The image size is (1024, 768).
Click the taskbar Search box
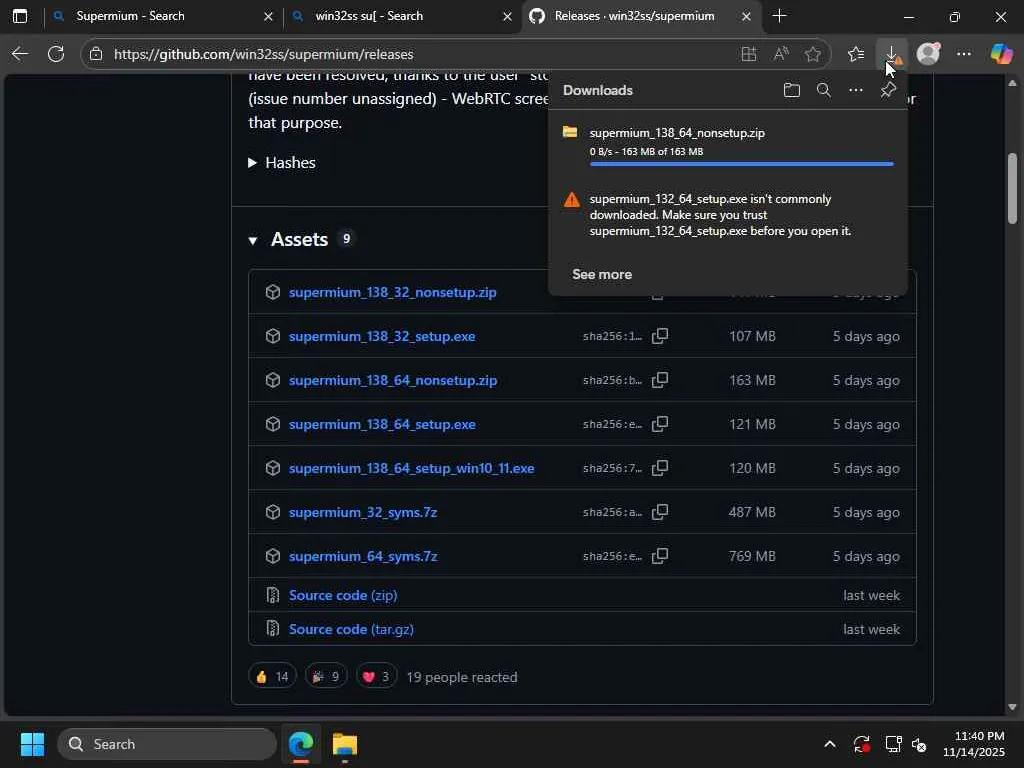click(x=167, y=744)
